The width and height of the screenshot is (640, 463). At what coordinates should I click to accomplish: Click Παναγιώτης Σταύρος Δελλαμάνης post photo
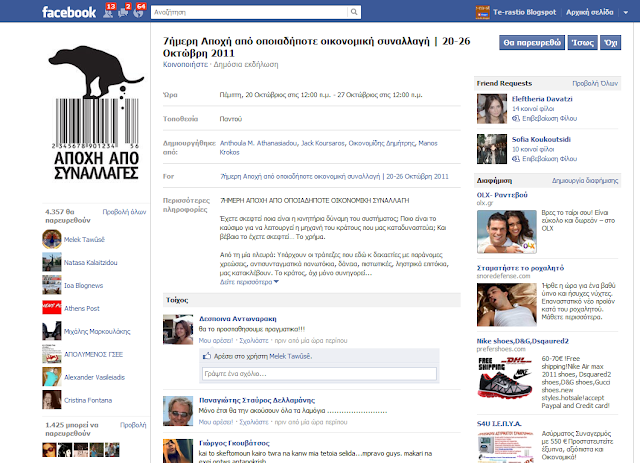tap(178, 411)
